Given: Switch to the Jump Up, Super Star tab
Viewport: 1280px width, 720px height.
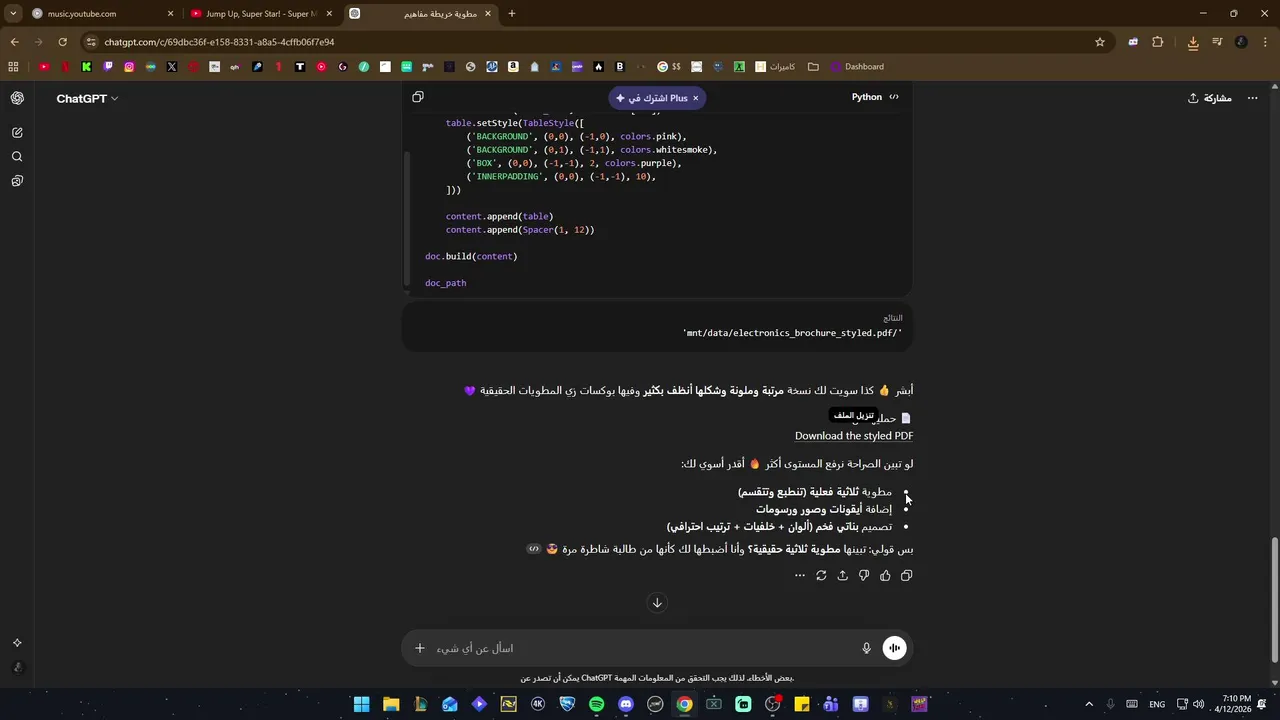Looking at the screenshot, I should pos(261,14).
